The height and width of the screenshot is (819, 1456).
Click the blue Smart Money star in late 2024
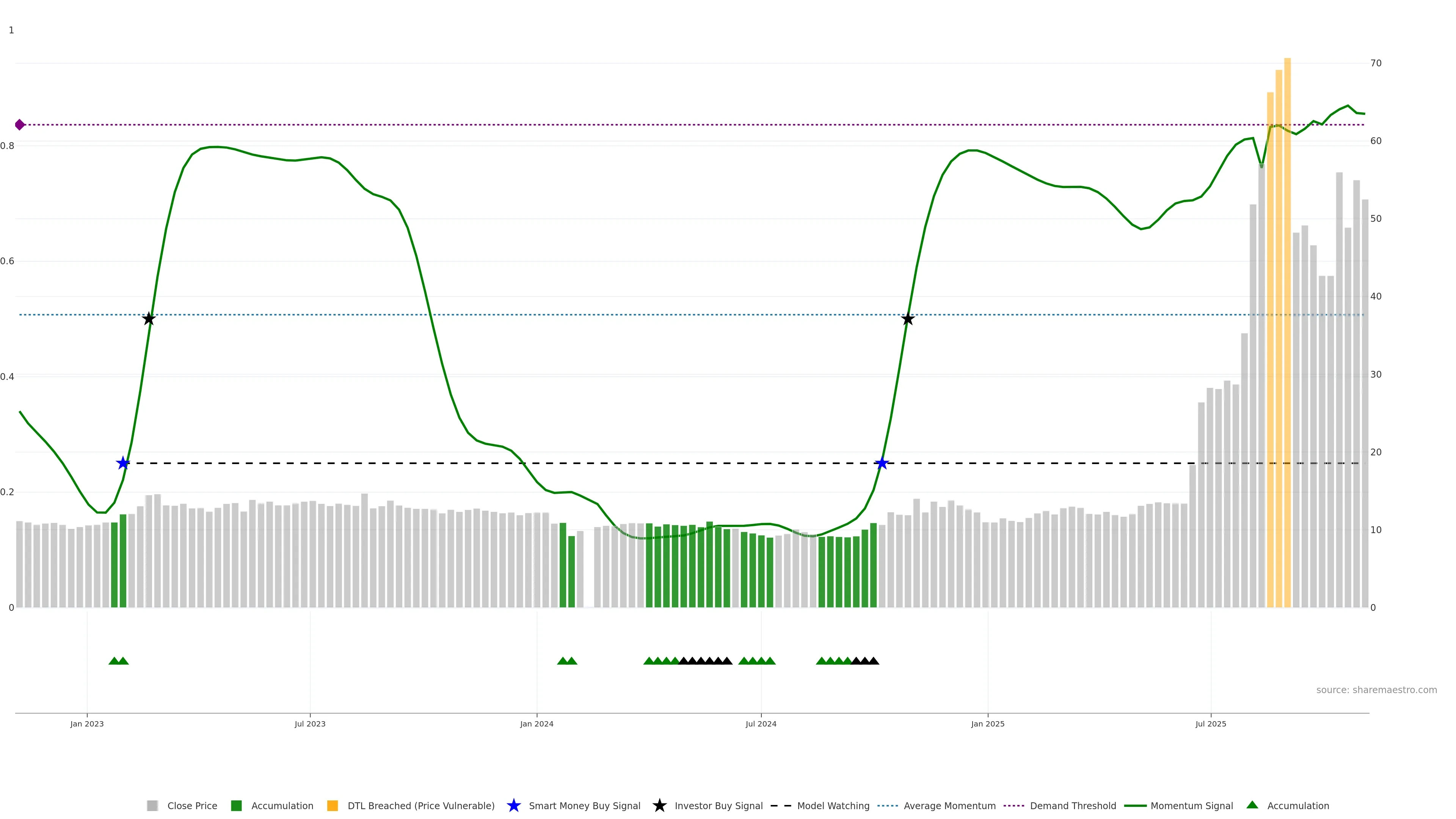pyautogui.click(x=882, y=463)
